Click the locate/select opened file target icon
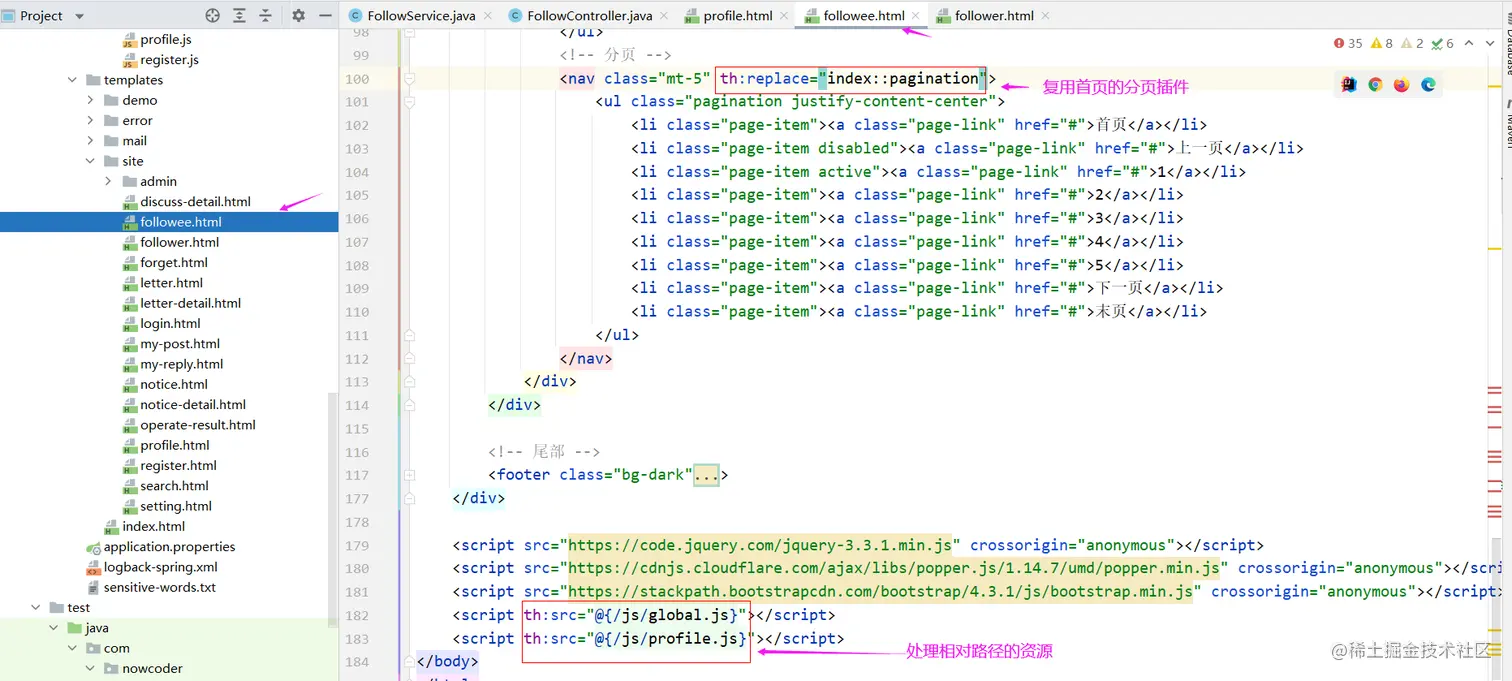Viewport: 1512px width, 681px height. (x=212, y=16)
